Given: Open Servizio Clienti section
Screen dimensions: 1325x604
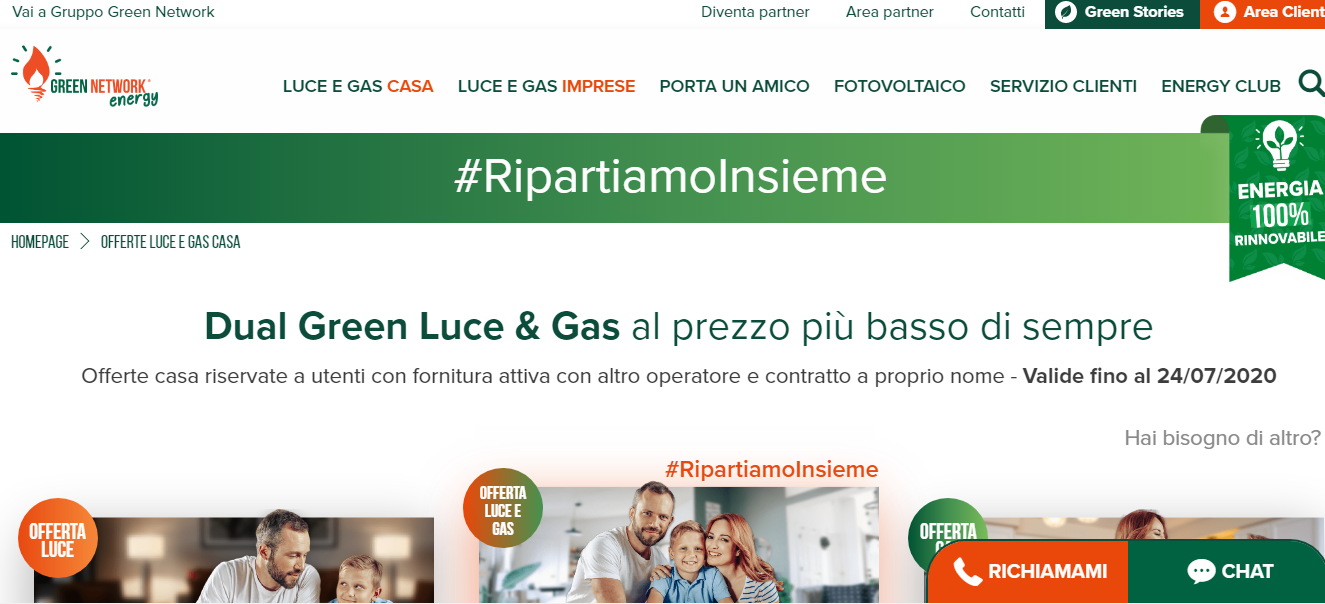Looking at the screenshot, I should coord(1063,86).
